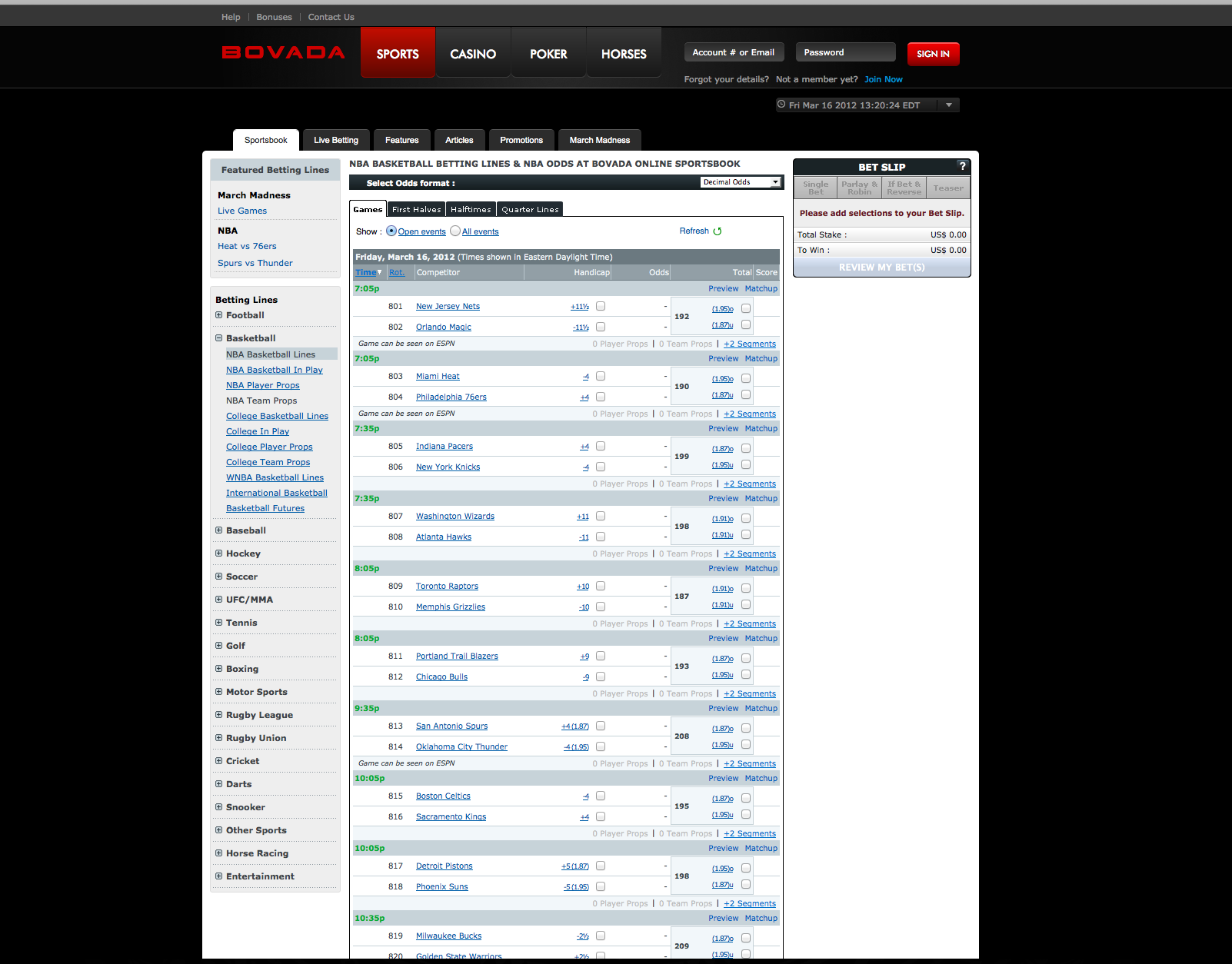Open the Casino main tab
The image size is (1232, 964).
point(473,52)
